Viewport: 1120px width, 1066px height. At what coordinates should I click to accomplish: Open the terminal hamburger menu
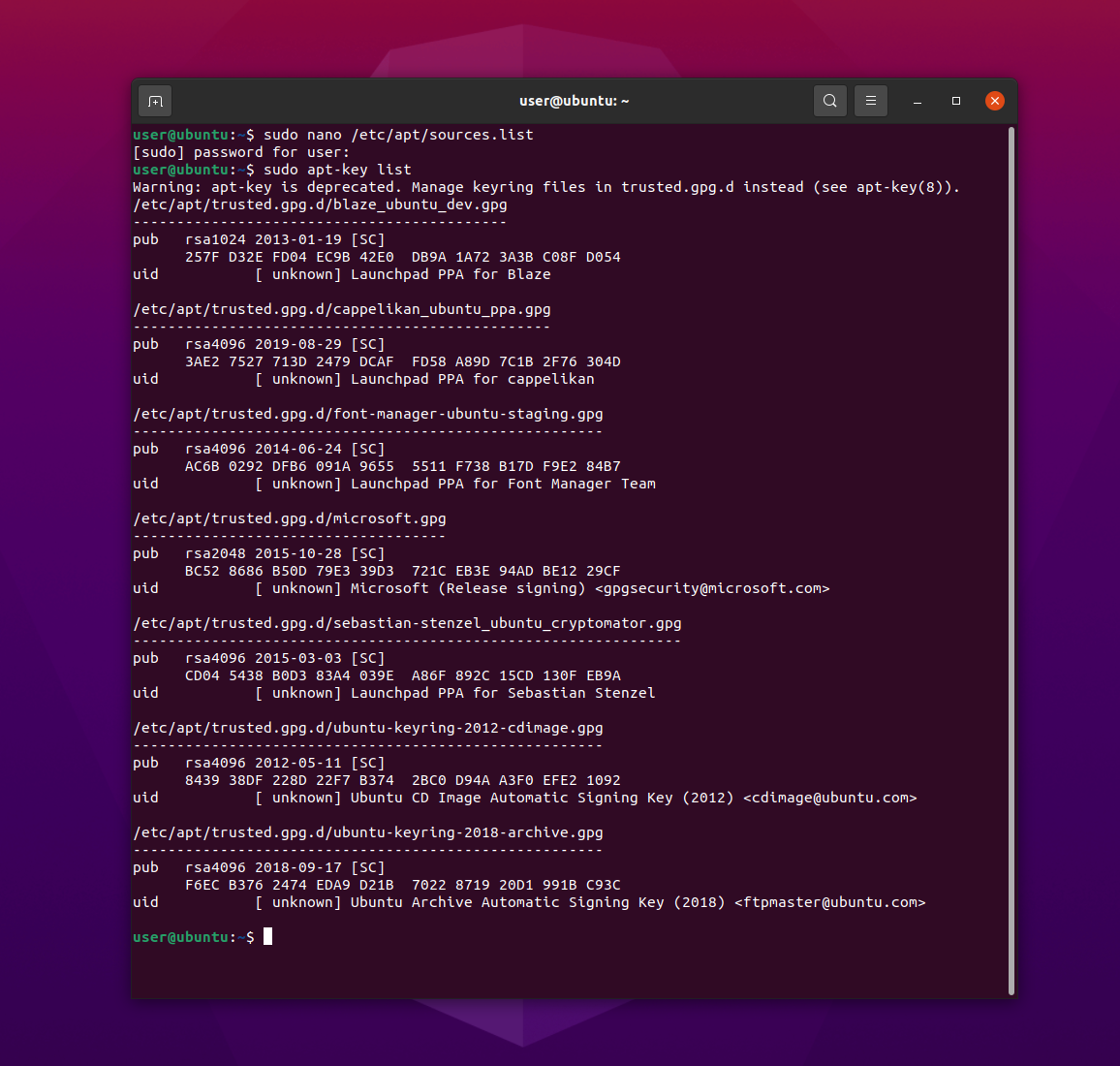[x=870, y=100]
